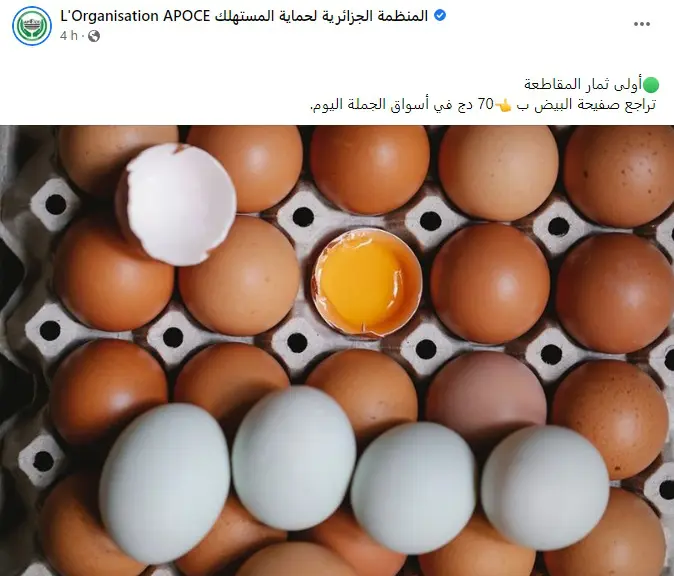The height and width of the screenshot is (576, 674).
Task: Click the broken white eggshell half
Action: (177, 204)
